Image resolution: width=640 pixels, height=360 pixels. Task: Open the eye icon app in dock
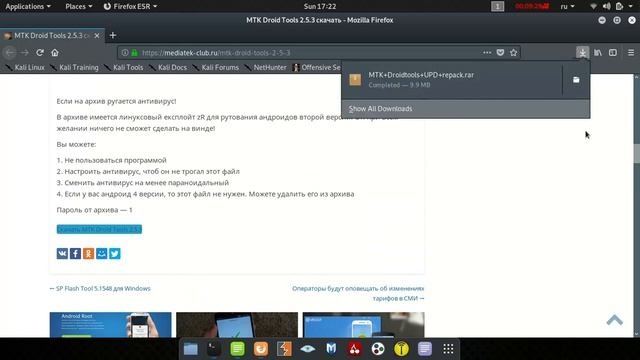pos(307,349)
